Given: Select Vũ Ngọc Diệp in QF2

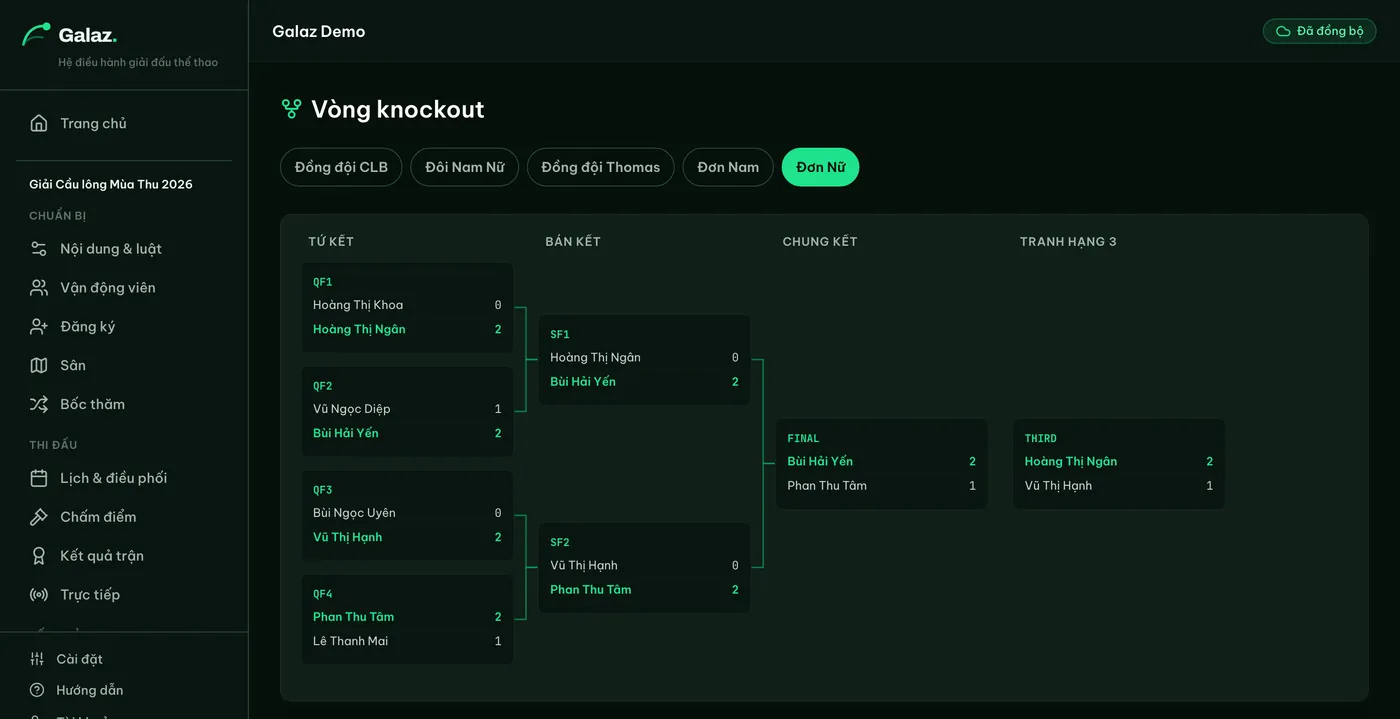Looking at the screenshot, I should (352, 409).
